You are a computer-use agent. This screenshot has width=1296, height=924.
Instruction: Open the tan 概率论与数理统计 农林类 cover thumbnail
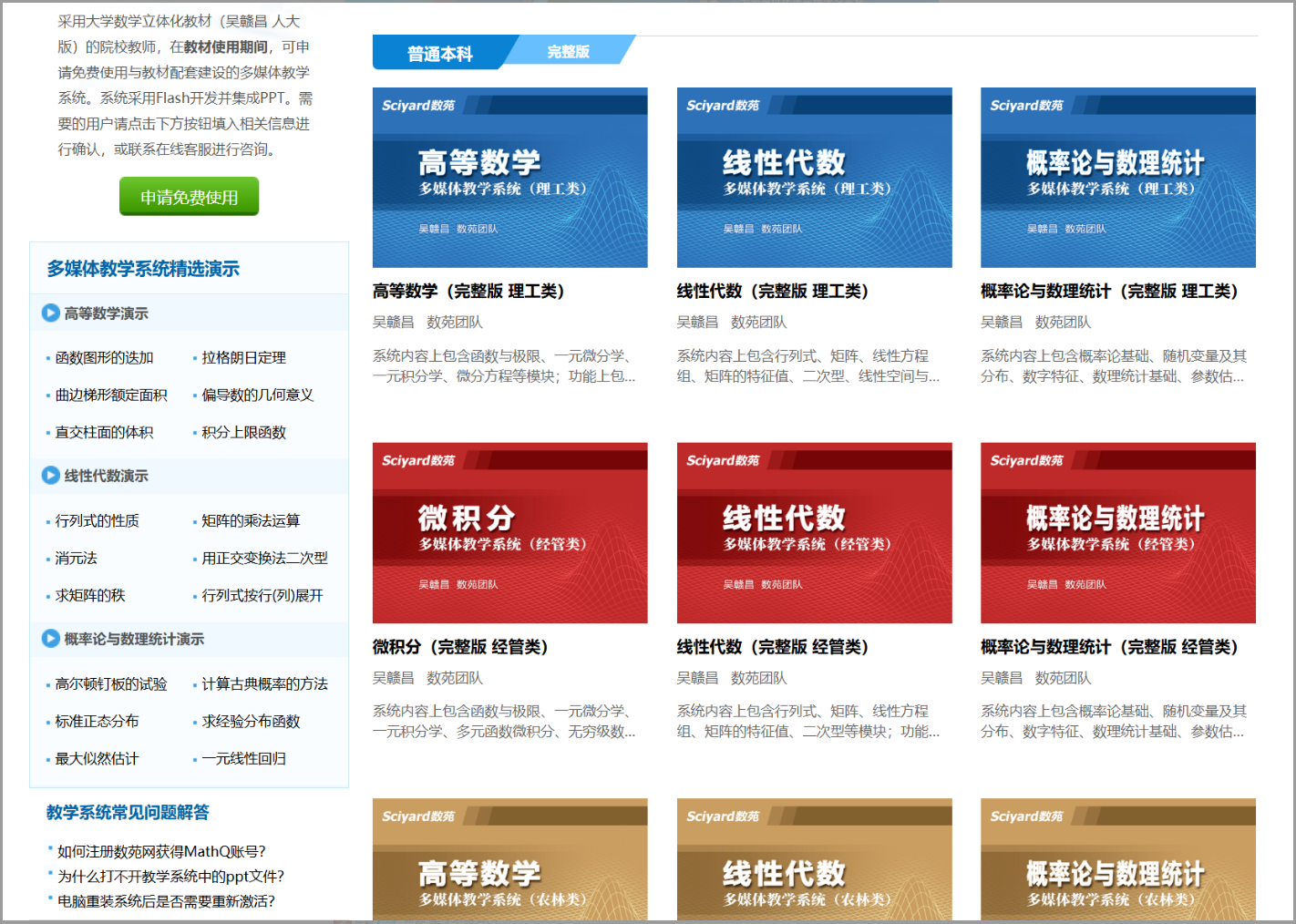click(x=1118, y=859)
